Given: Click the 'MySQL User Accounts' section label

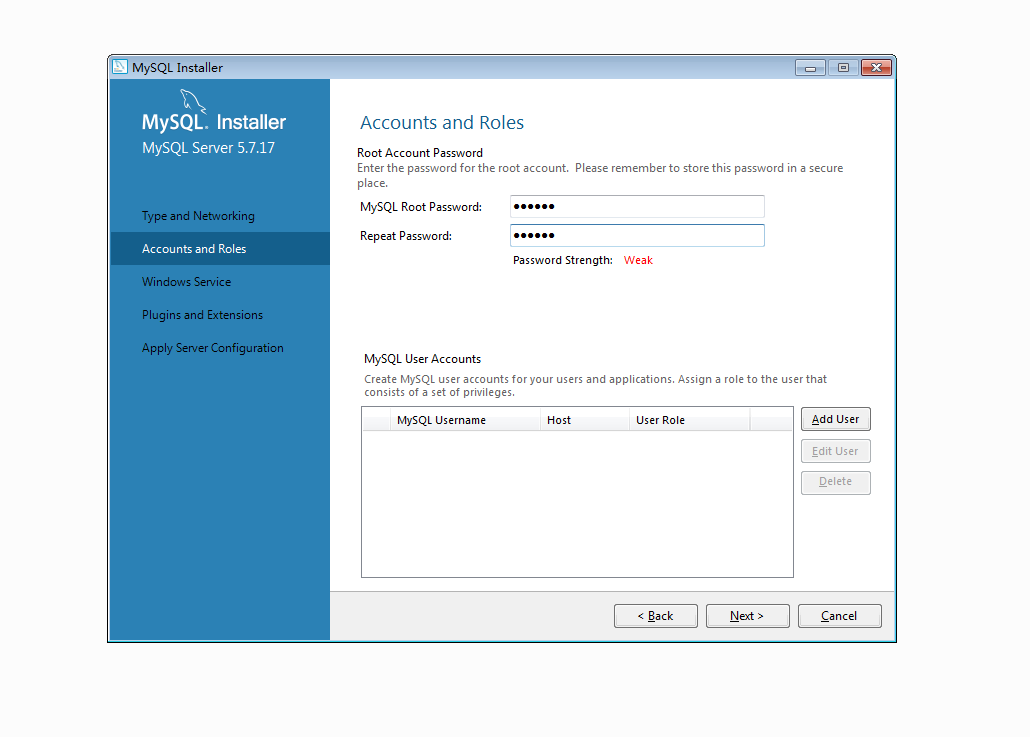Looking at the screenshot, I should pos(422,359).
